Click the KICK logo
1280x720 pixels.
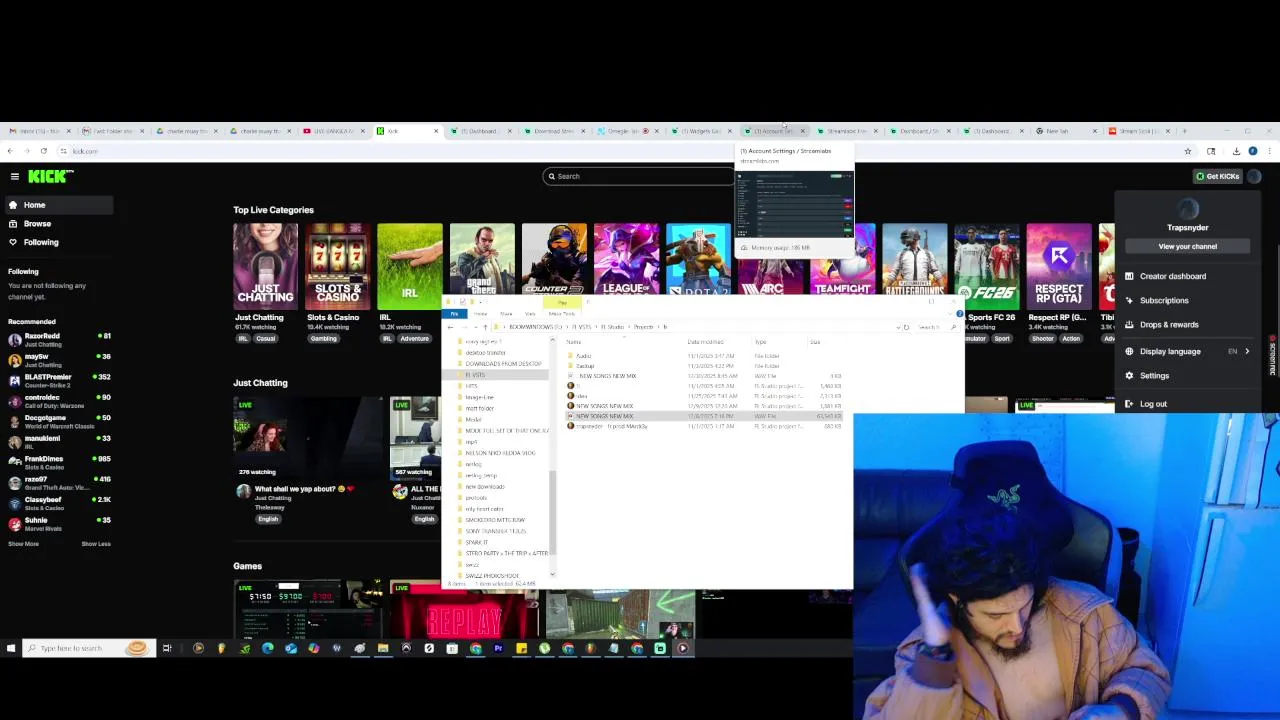(x=50, y=176)
